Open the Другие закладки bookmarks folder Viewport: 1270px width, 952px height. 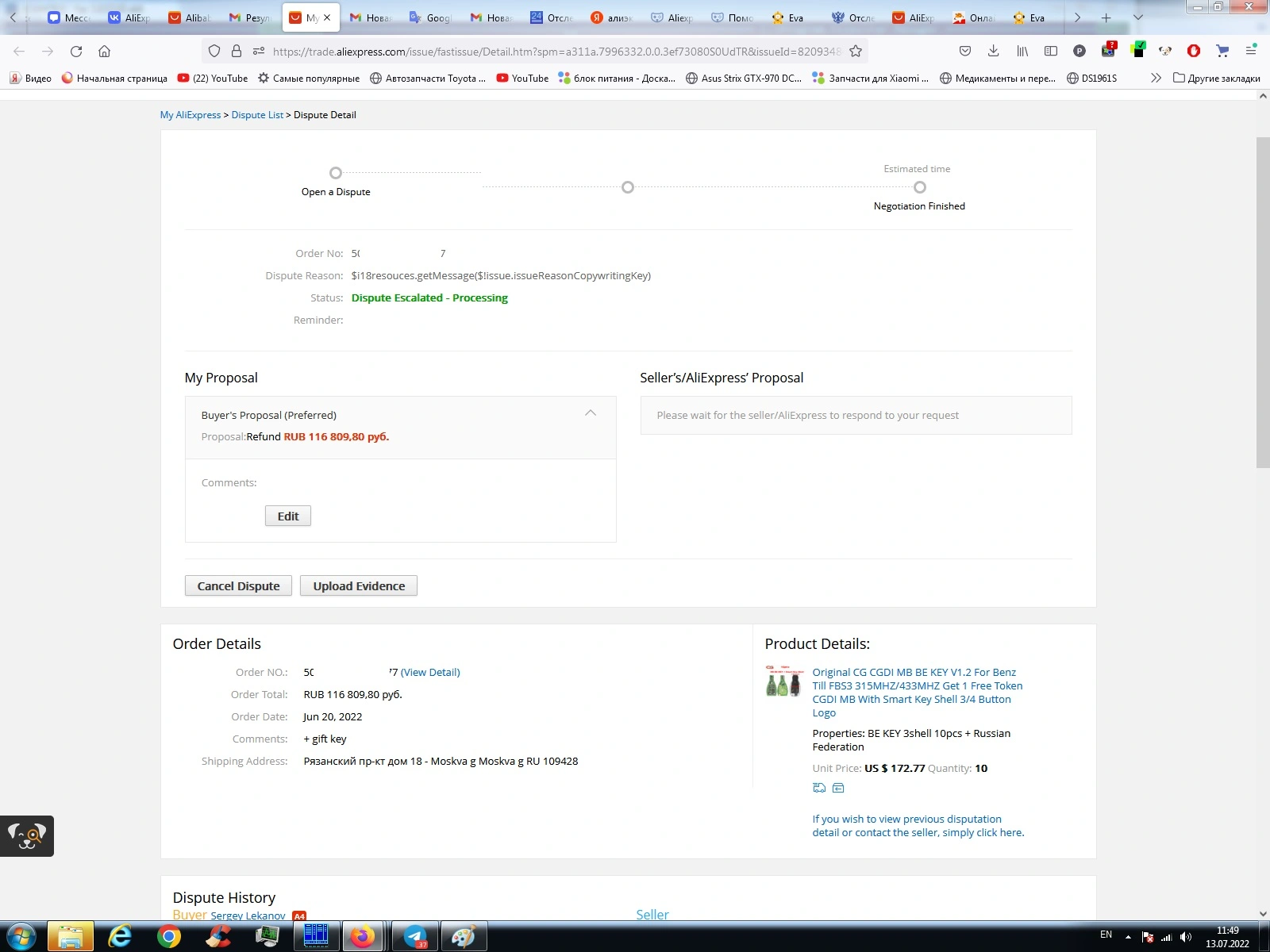1216,78
